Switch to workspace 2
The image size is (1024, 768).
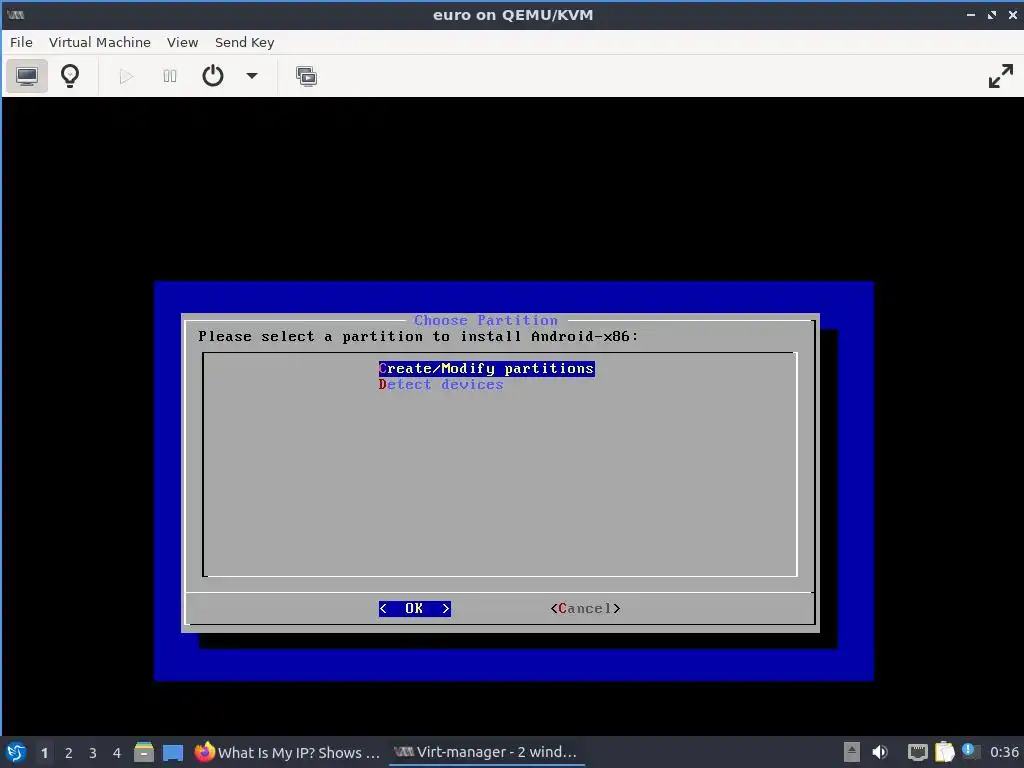point(69,753)
